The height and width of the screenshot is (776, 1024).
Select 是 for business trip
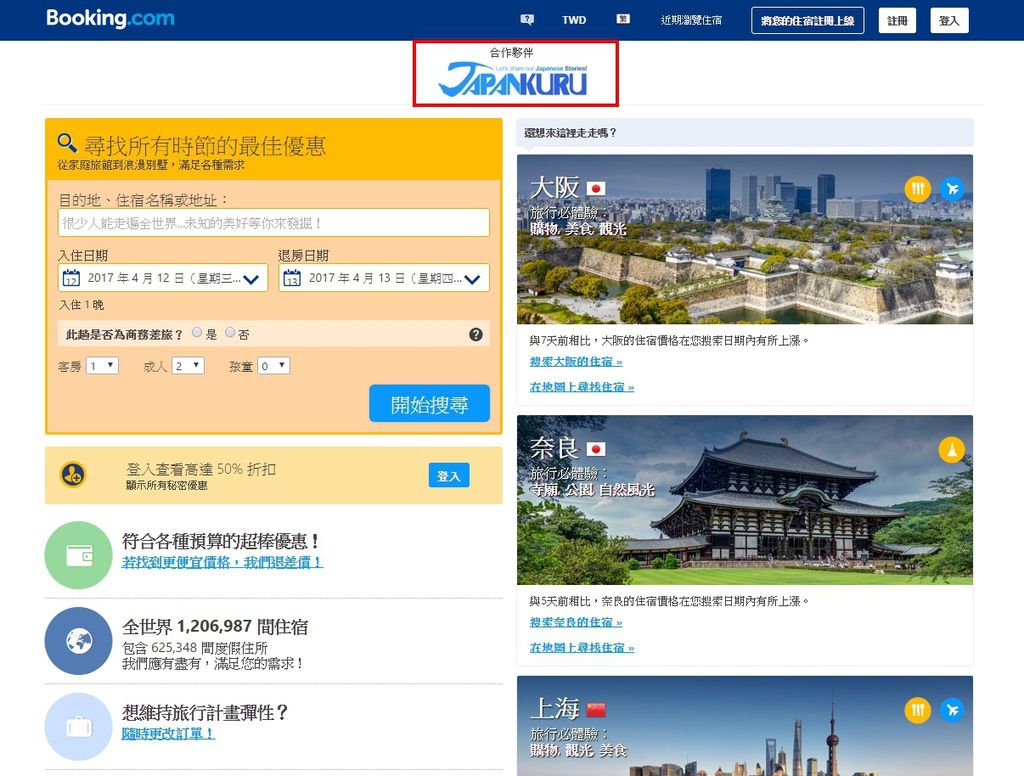(197, 332)
